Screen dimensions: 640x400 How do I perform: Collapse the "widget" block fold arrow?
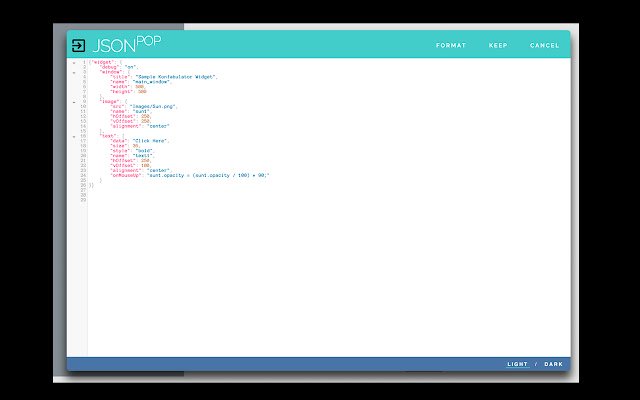[x=74, y=63]
